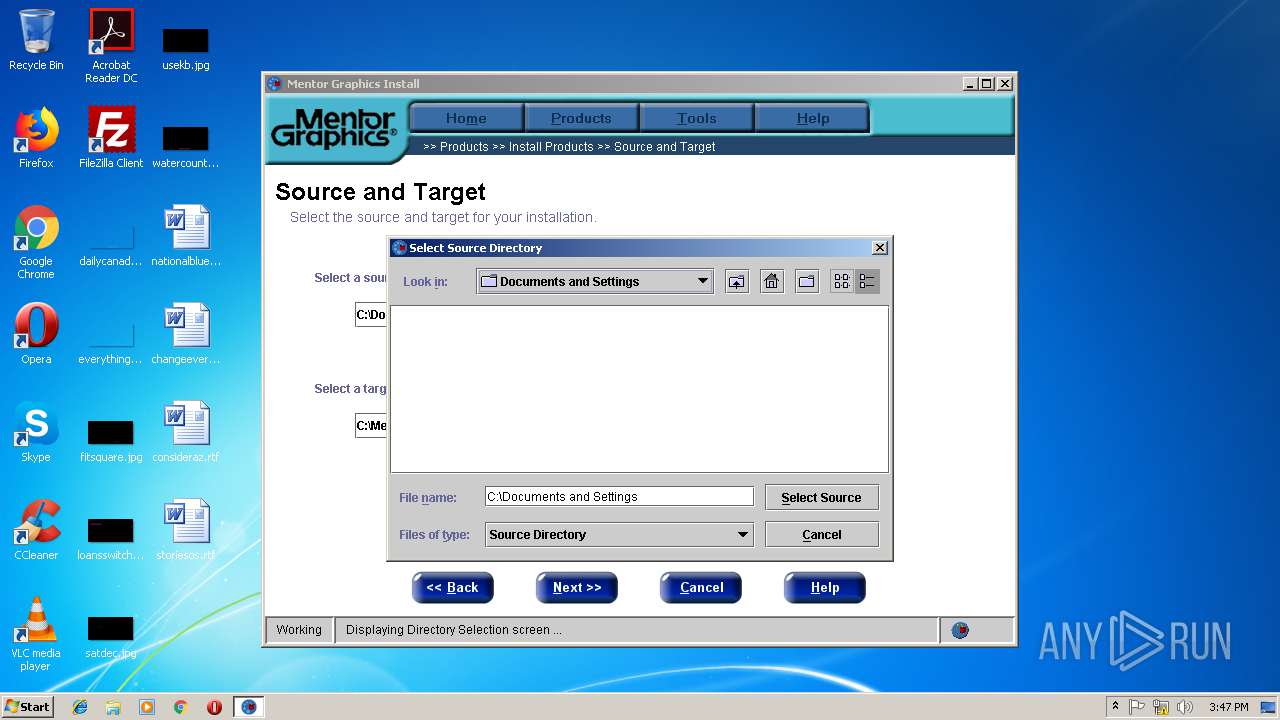Expand the Look in folder dropdown

(703, 282)
